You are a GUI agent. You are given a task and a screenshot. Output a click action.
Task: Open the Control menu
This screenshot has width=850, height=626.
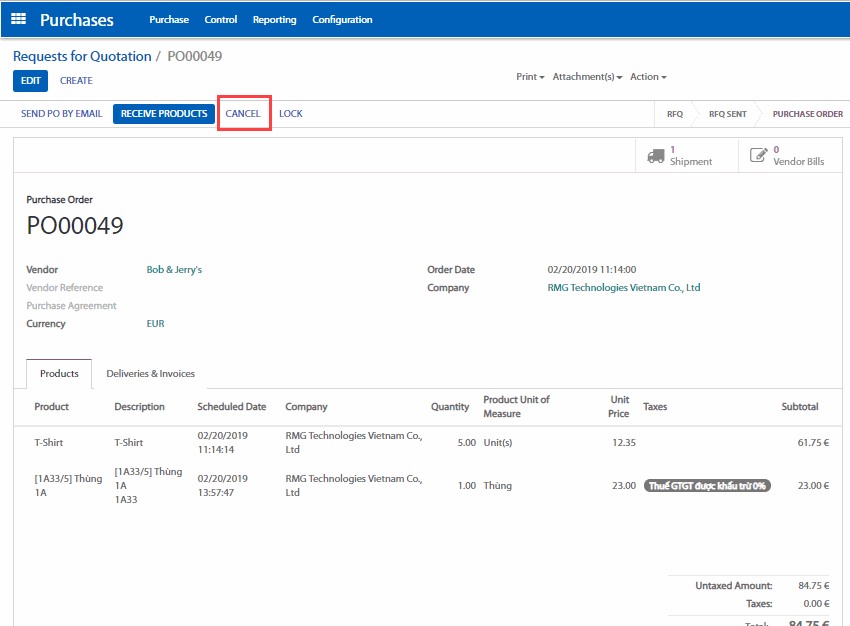(x=221, y=20)
